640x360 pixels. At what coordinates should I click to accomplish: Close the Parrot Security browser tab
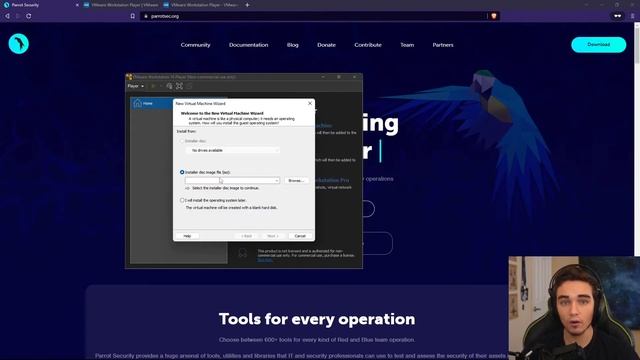(x=77, y=5)
